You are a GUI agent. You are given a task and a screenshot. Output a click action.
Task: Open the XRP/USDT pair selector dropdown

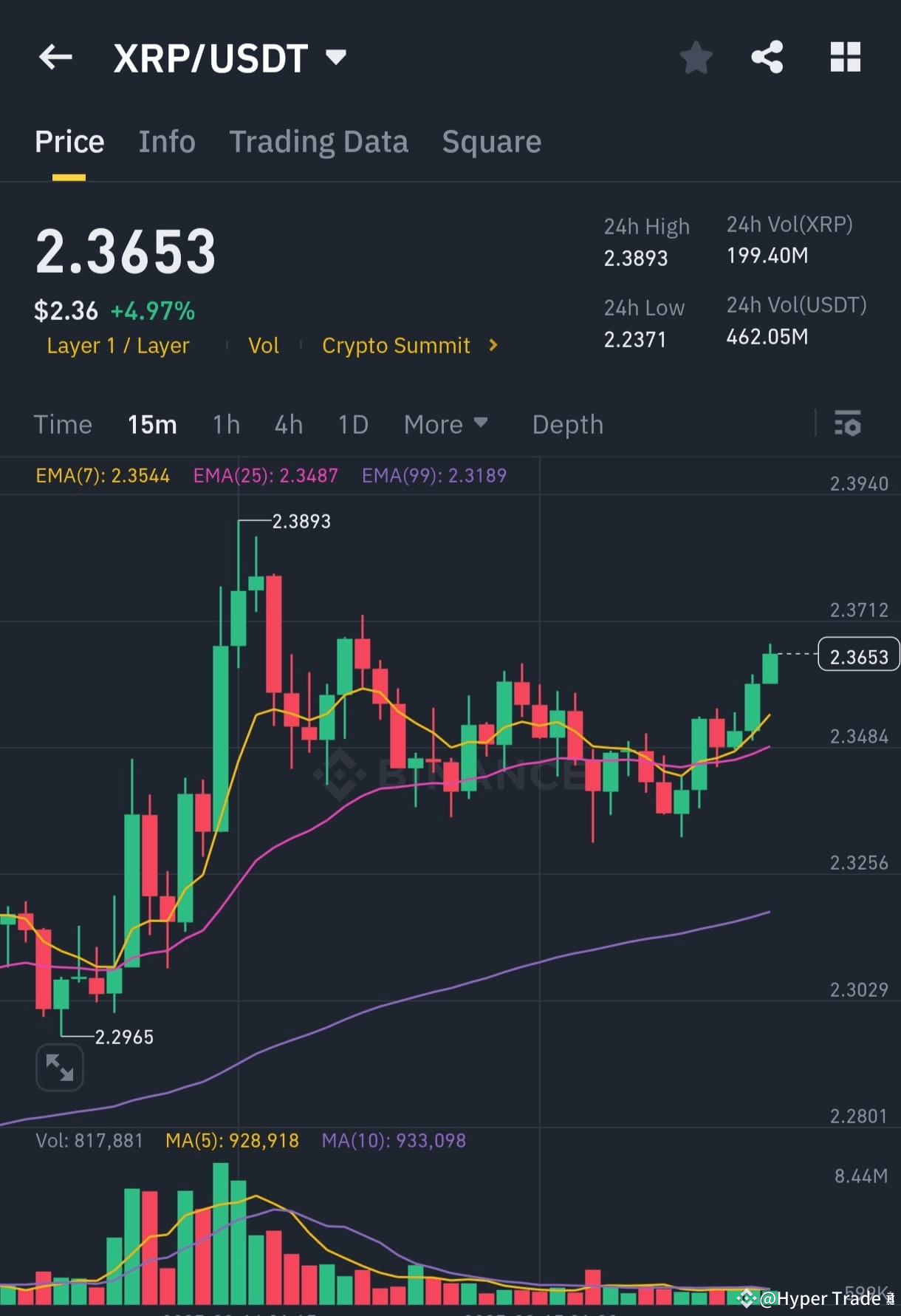(x=336, y=57)
